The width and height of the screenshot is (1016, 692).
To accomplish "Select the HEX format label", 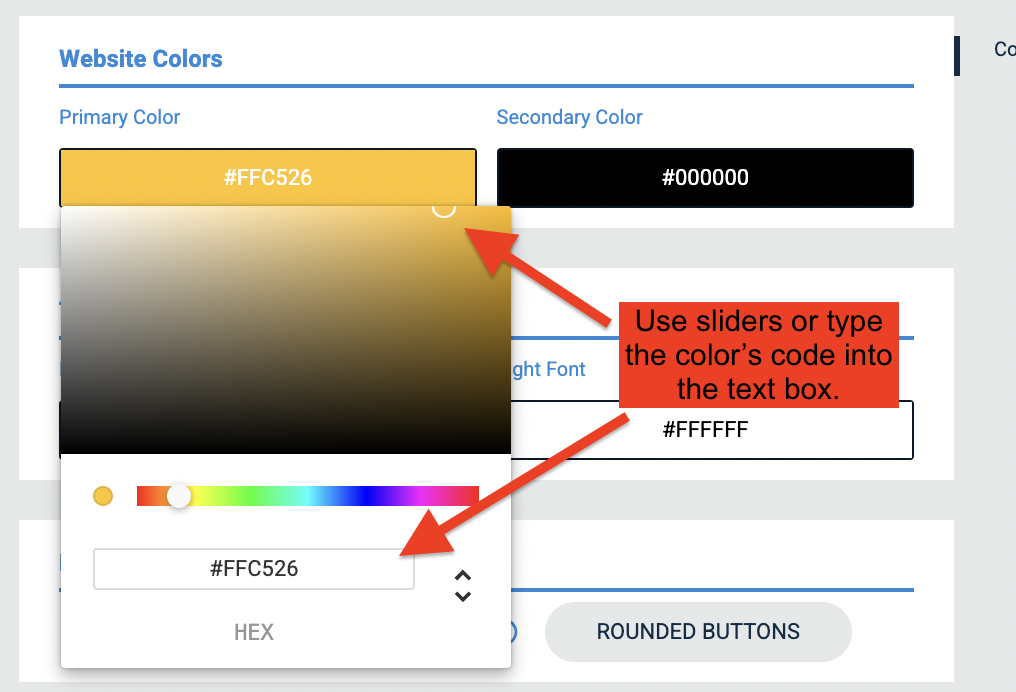I will 253,632.
